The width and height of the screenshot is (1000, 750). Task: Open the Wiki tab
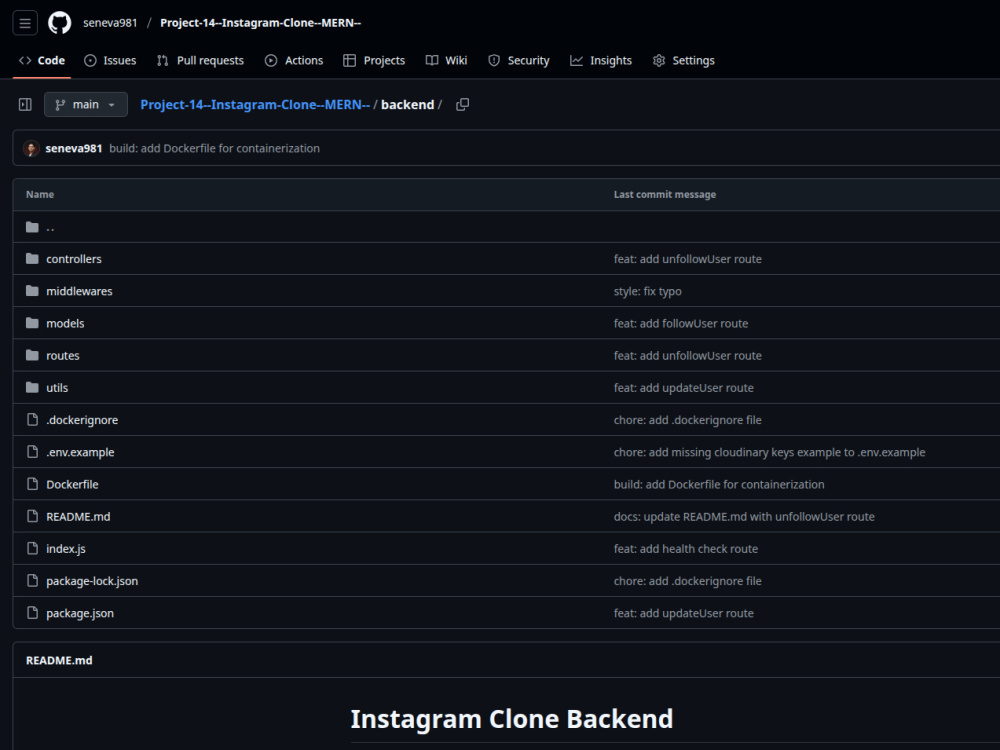[x=446, y=61]
